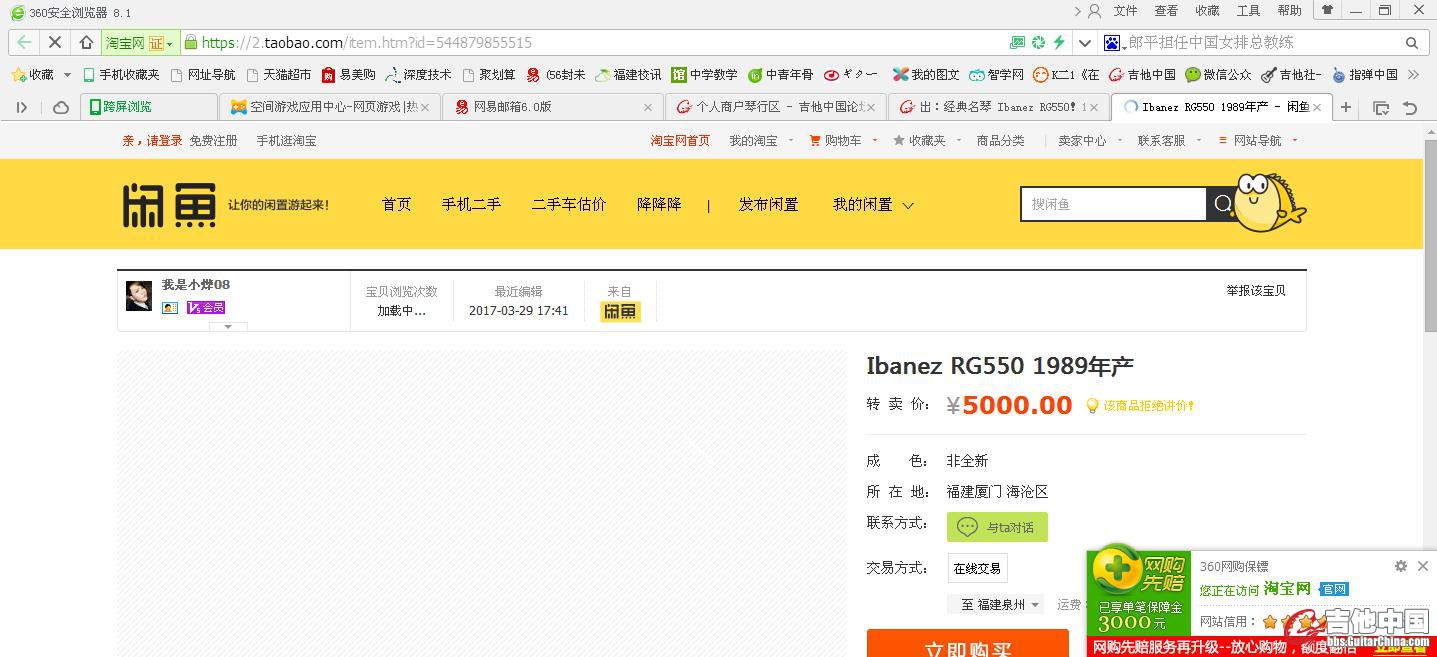Click the lightning speed-mode icon in address bar
This screenshot has width=1437, height=657.
click(x=1059, y=43)
